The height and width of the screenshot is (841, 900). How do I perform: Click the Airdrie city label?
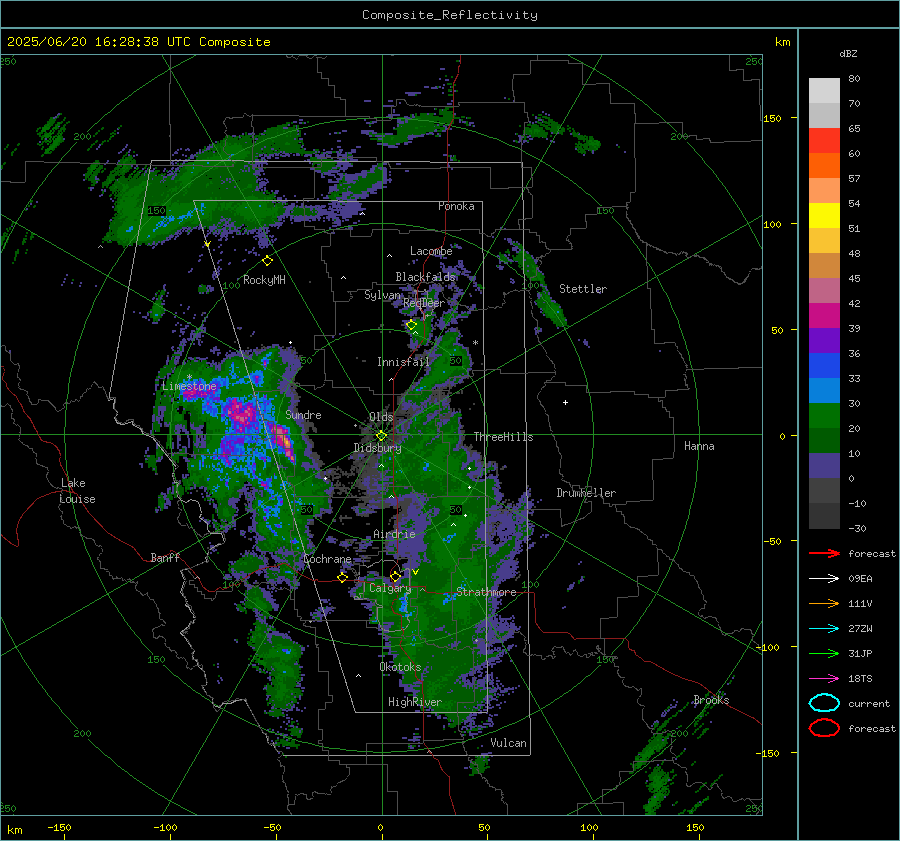coord(394,534)
